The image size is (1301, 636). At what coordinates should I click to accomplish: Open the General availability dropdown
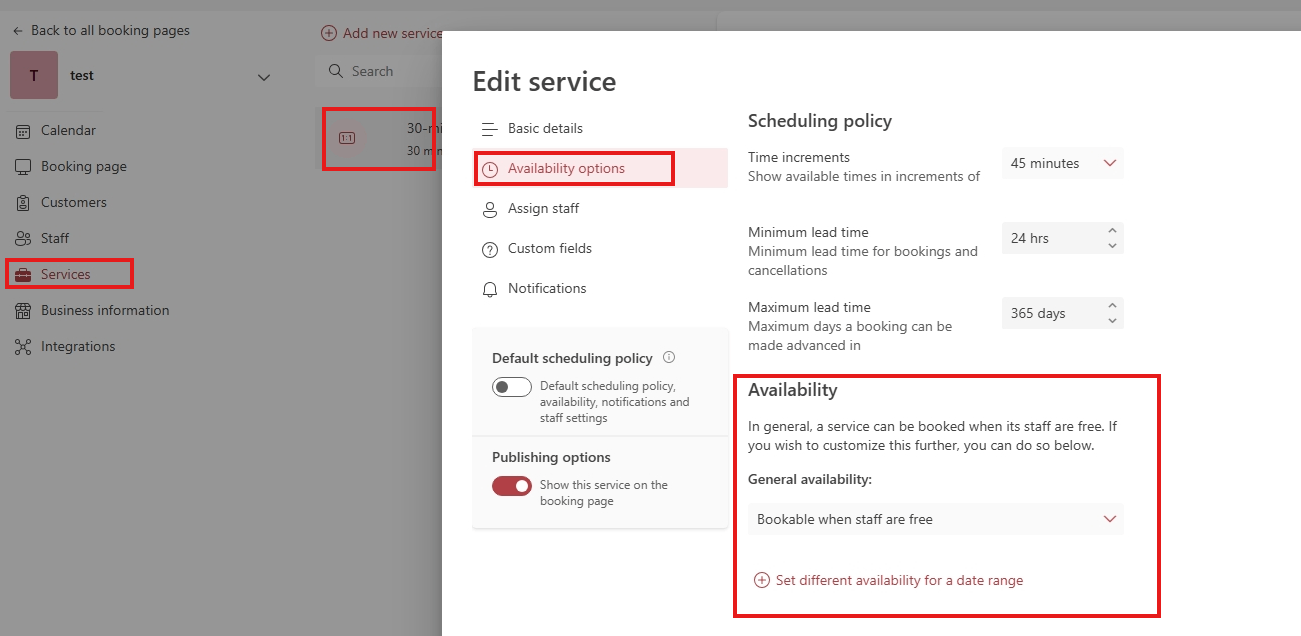pos(935,519)
